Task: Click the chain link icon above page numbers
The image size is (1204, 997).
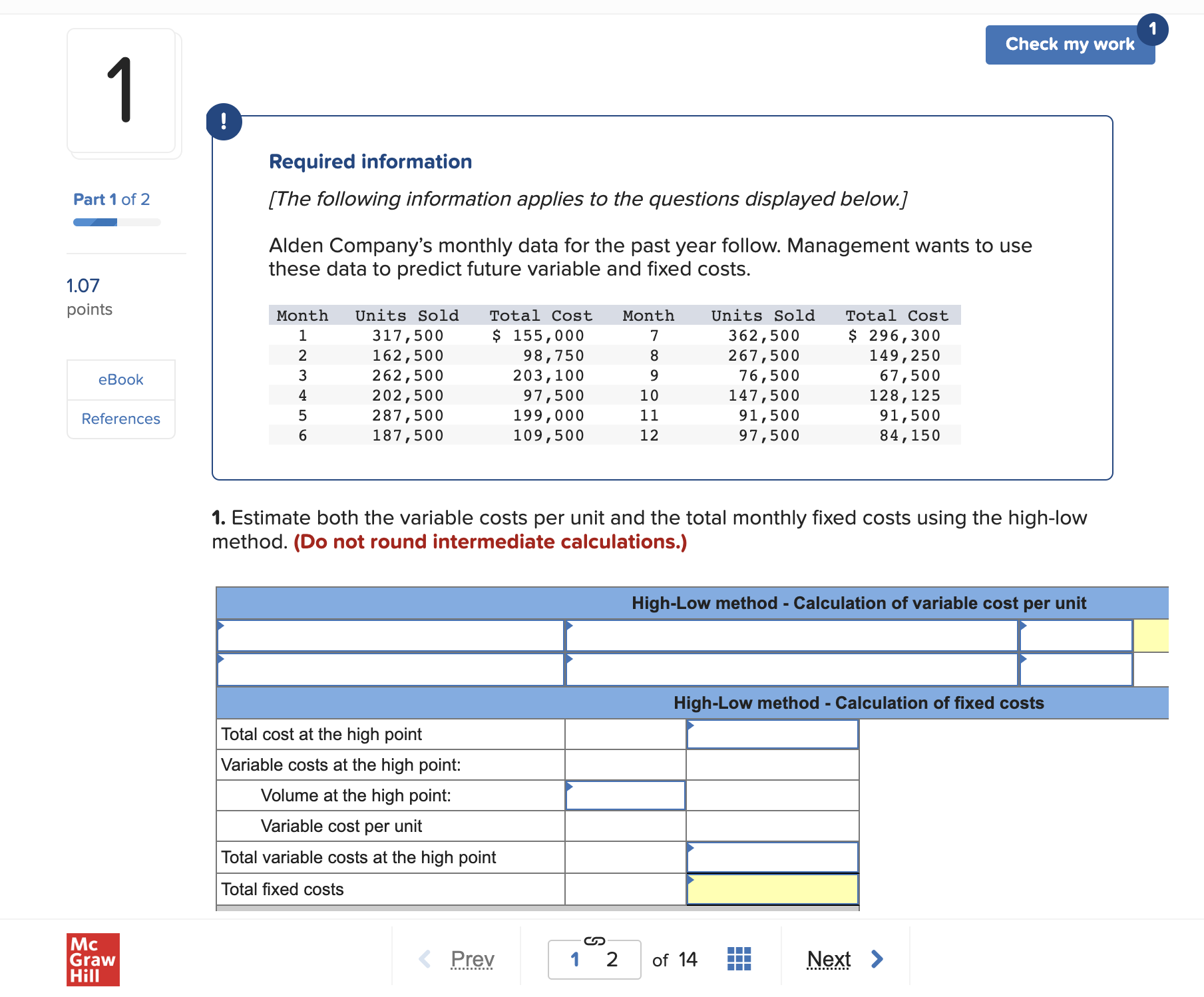Action: pos(594,941)
